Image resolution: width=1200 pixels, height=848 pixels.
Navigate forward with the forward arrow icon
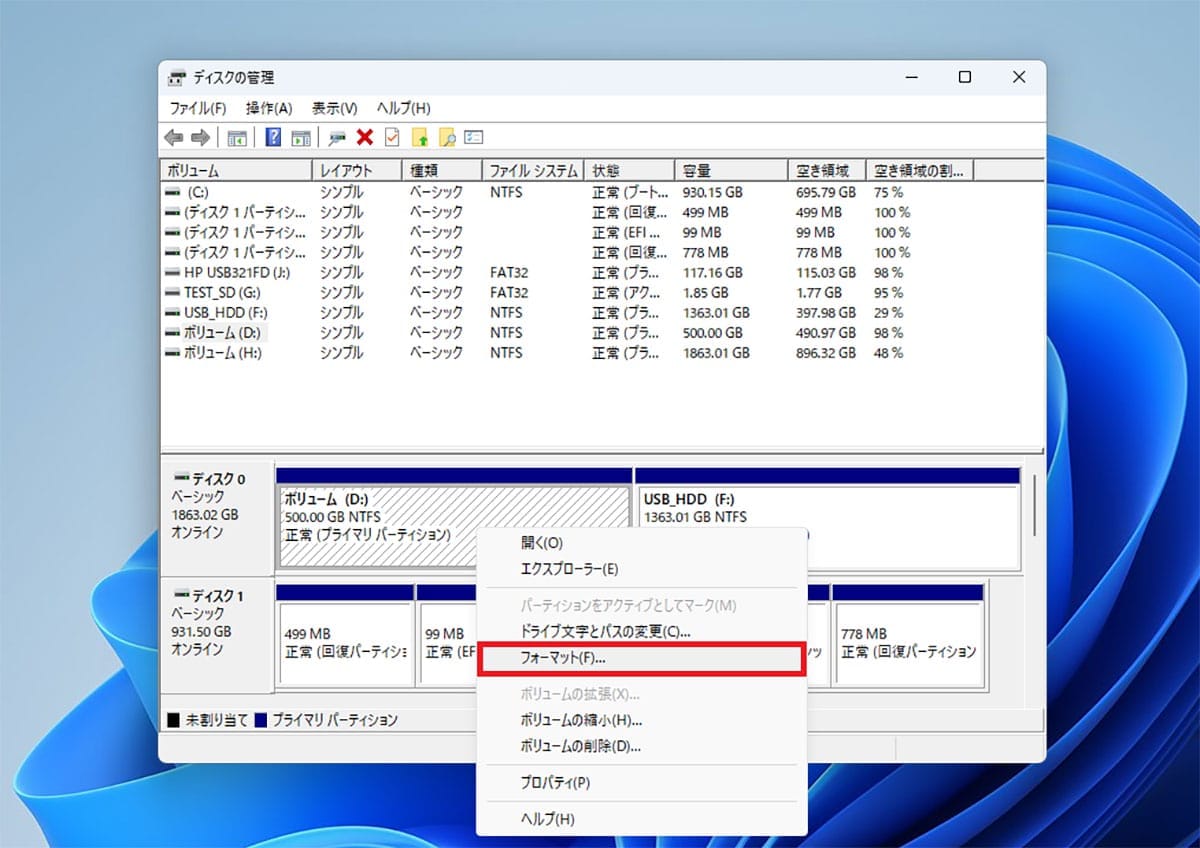point(199,137)
